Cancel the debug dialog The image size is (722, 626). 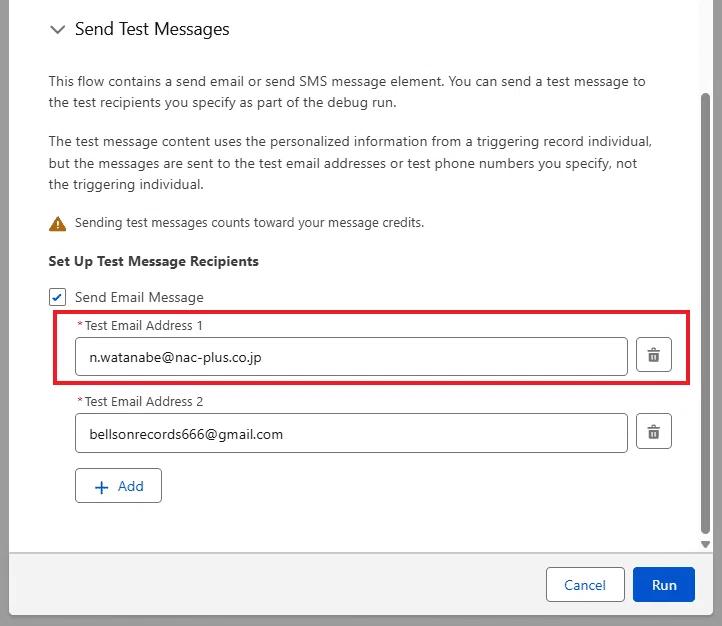pos(585,585)
